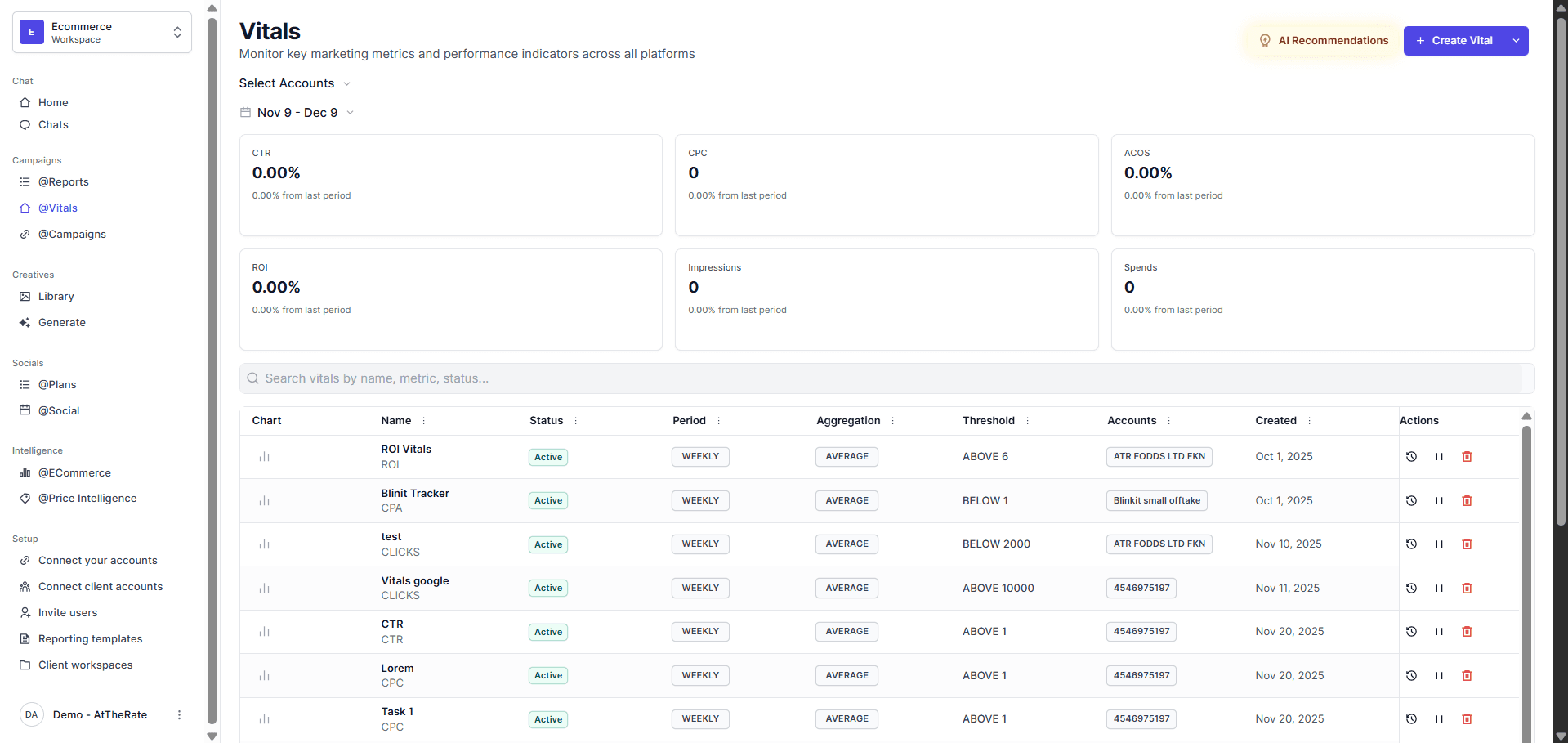The height and width of the screenshot is (743, 1568).
Task: Focus the Search vitals input field
Action: (x=887, y=378)
